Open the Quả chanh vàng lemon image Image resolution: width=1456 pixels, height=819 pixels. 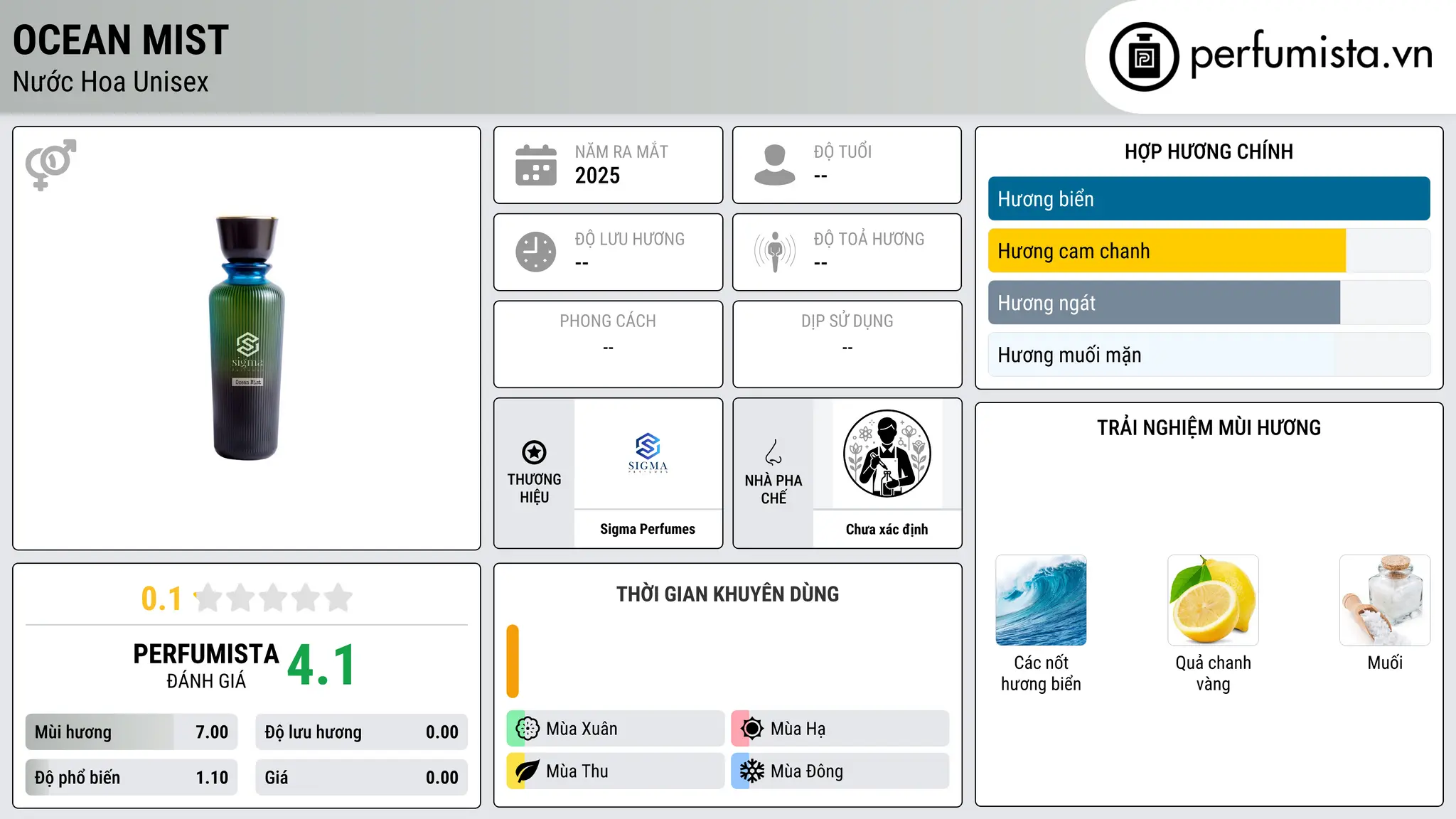click(1213, 600)
